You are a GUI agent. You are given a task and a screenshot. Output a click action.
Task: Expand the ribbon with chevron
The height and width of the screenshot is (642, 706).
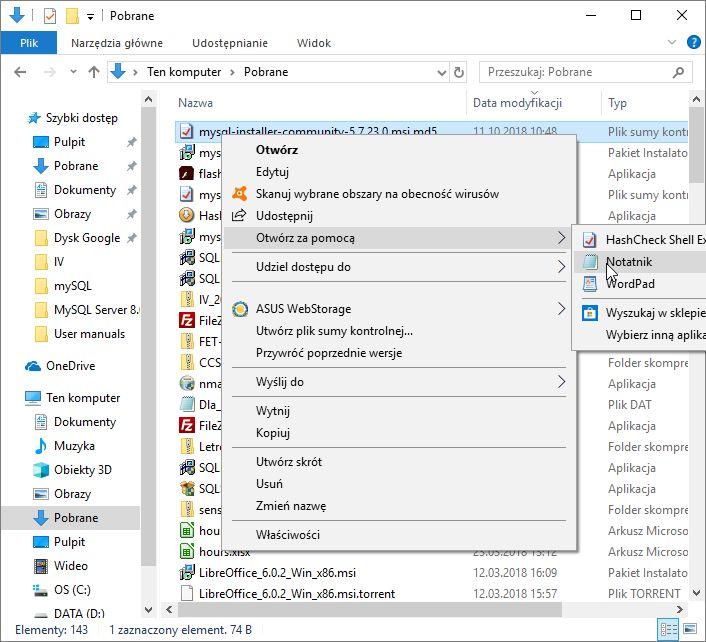(x=672, y=43)
